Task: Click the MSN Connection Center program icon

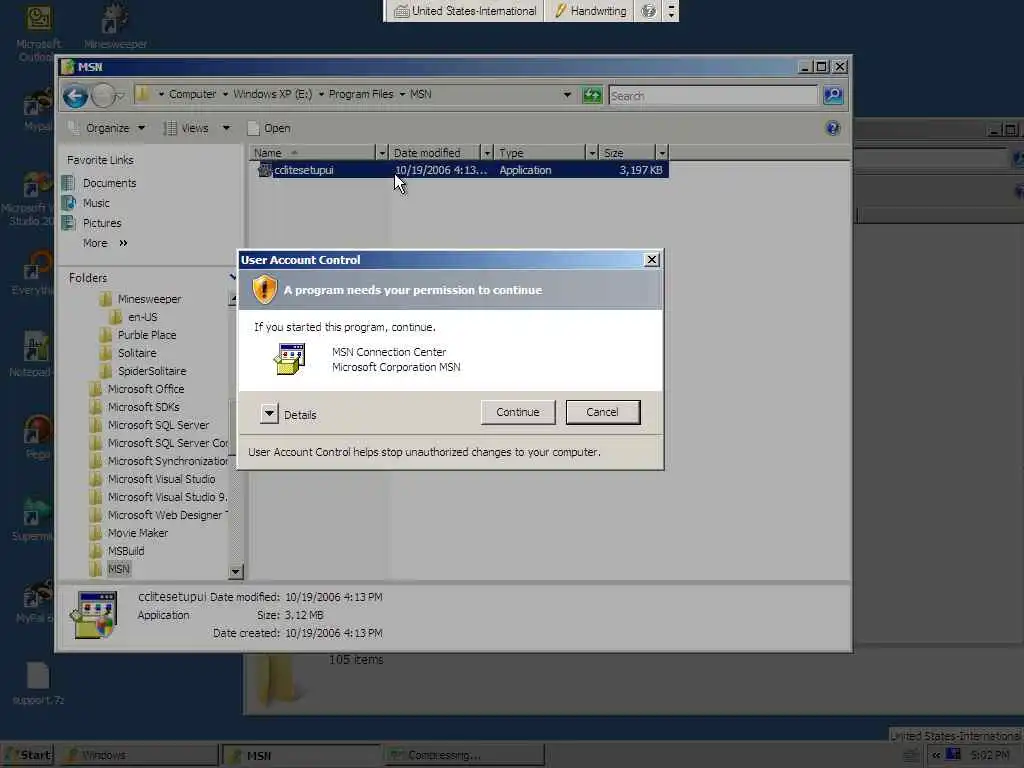Action: 290,359
